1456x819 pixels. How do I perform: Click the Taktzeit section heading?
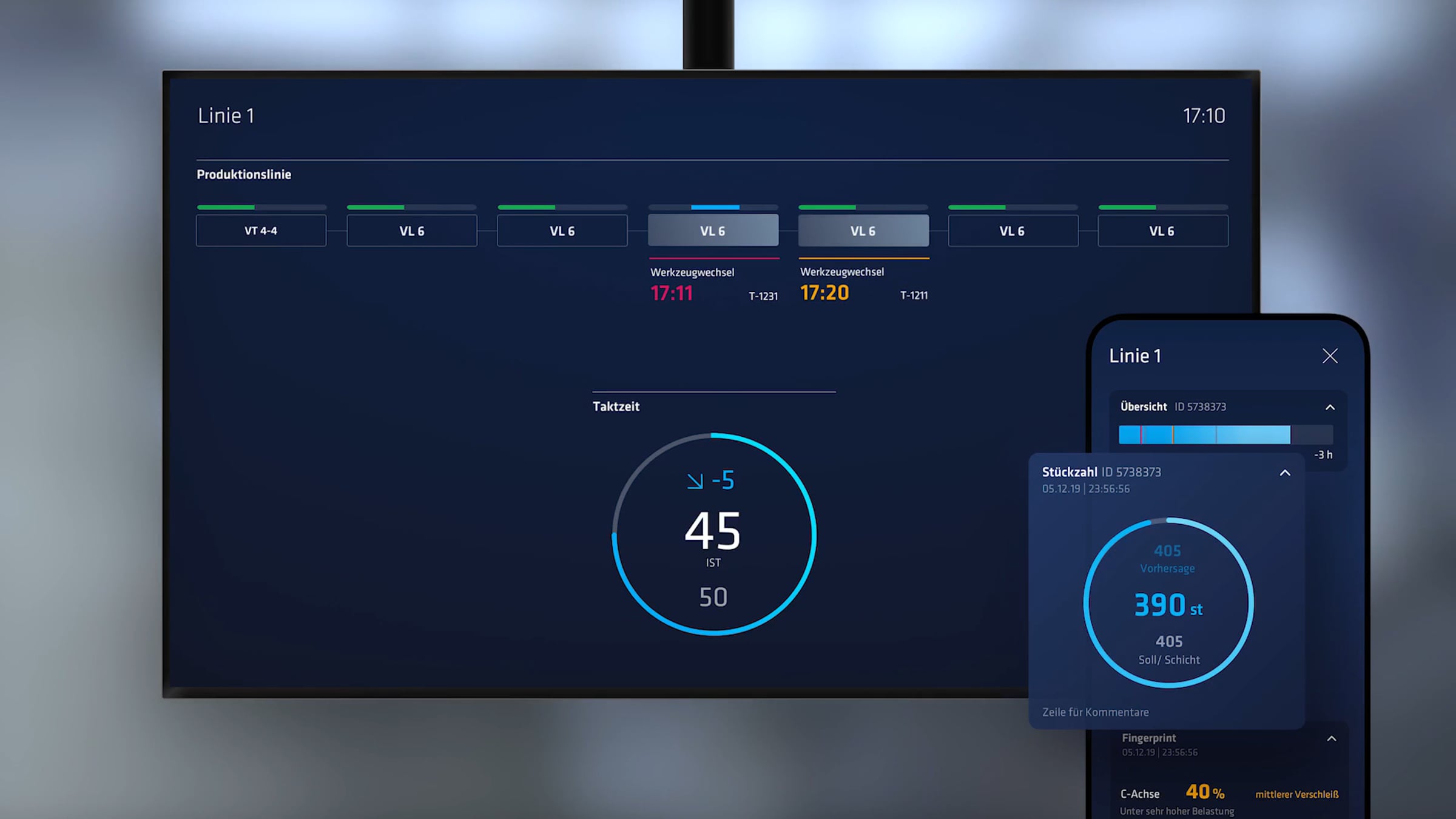click(616, 406)
